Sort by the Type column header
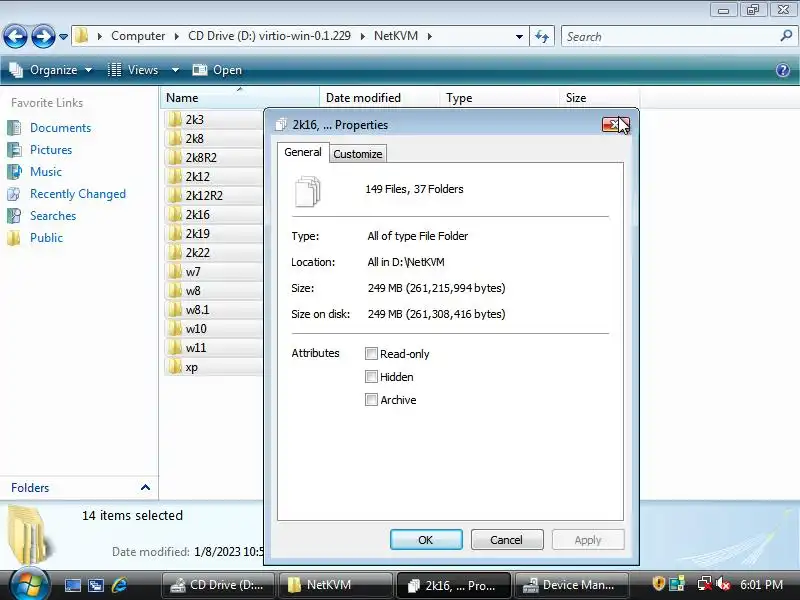 pos(499,97)
